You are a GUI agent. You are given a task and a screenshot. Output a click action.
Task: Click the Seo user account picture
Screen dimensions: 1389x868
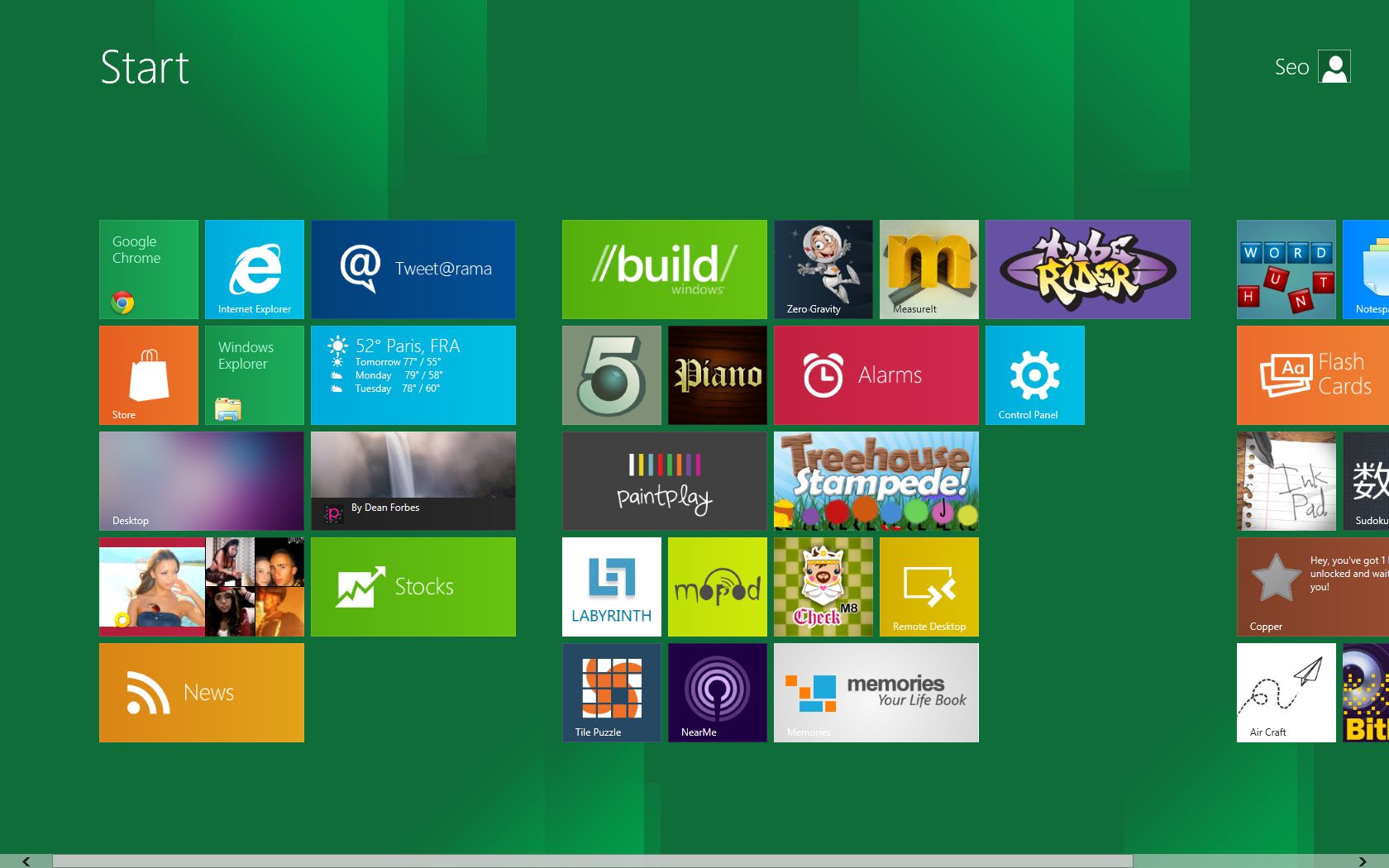tap(1334, 67)
